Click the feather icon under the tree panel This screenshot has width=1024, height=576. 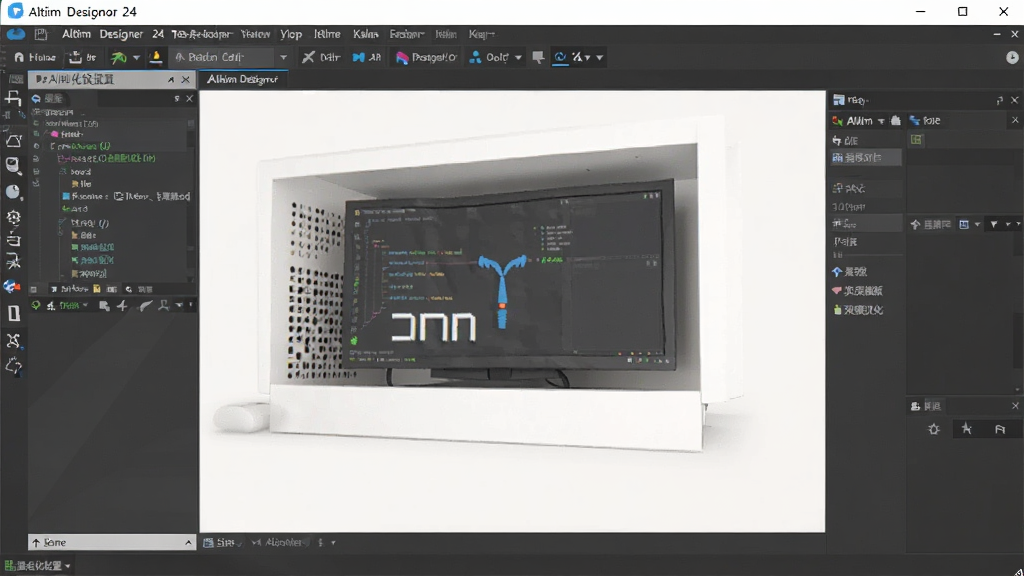pyautogui.click(x=145, y=305)
